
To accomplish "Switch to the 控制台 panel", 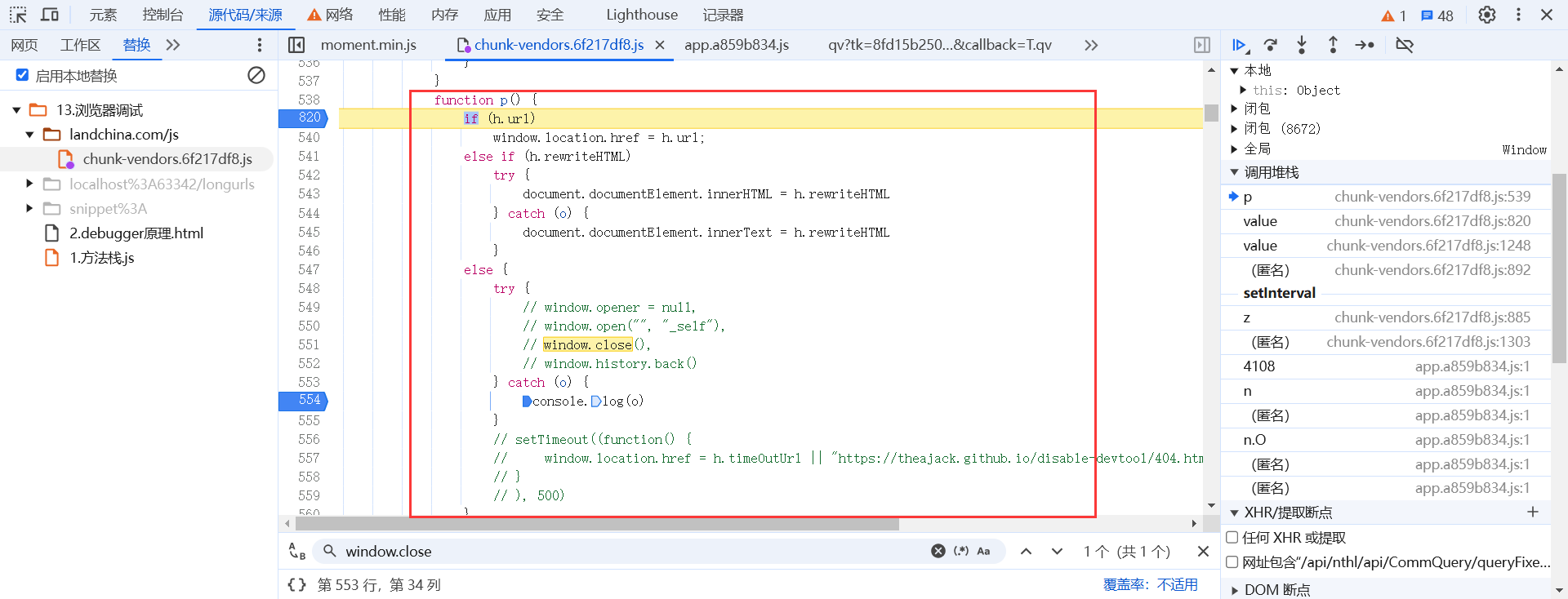I will (x=163, y=15).
